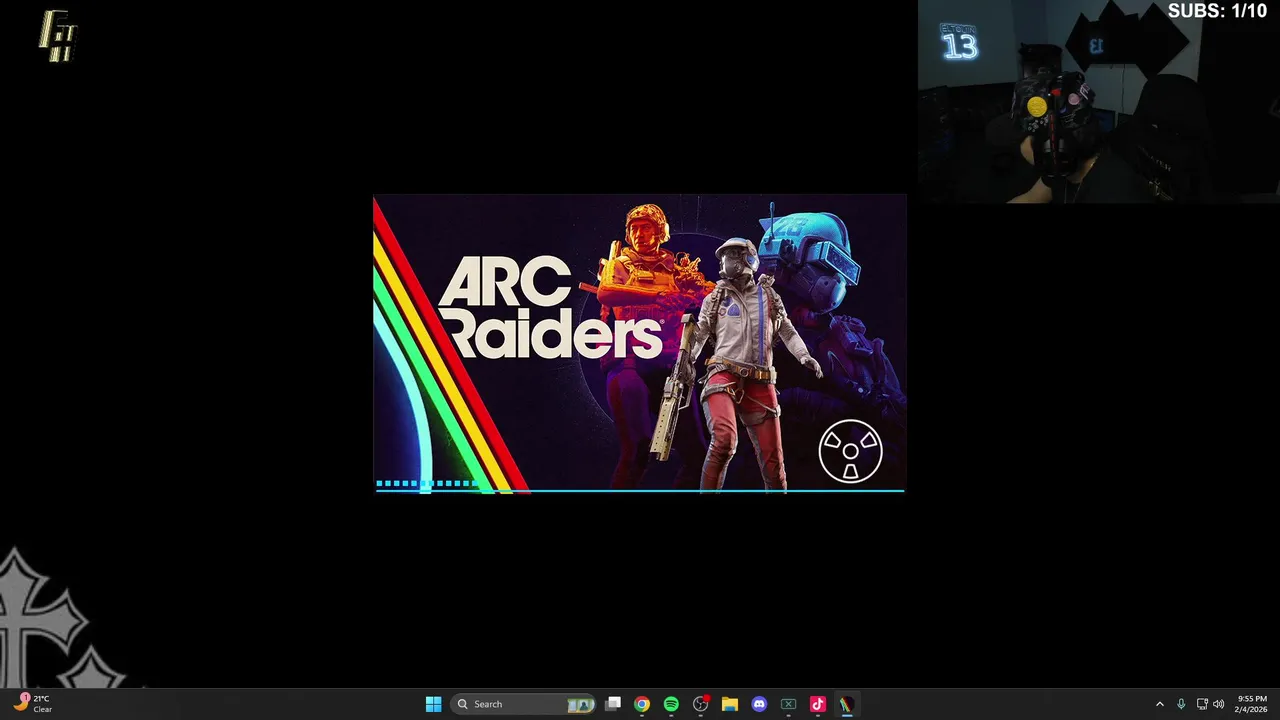This screenshot has height=720, width=1280.
Task: Open the clock showing 9:55 PM
Action: [1252, 704]
